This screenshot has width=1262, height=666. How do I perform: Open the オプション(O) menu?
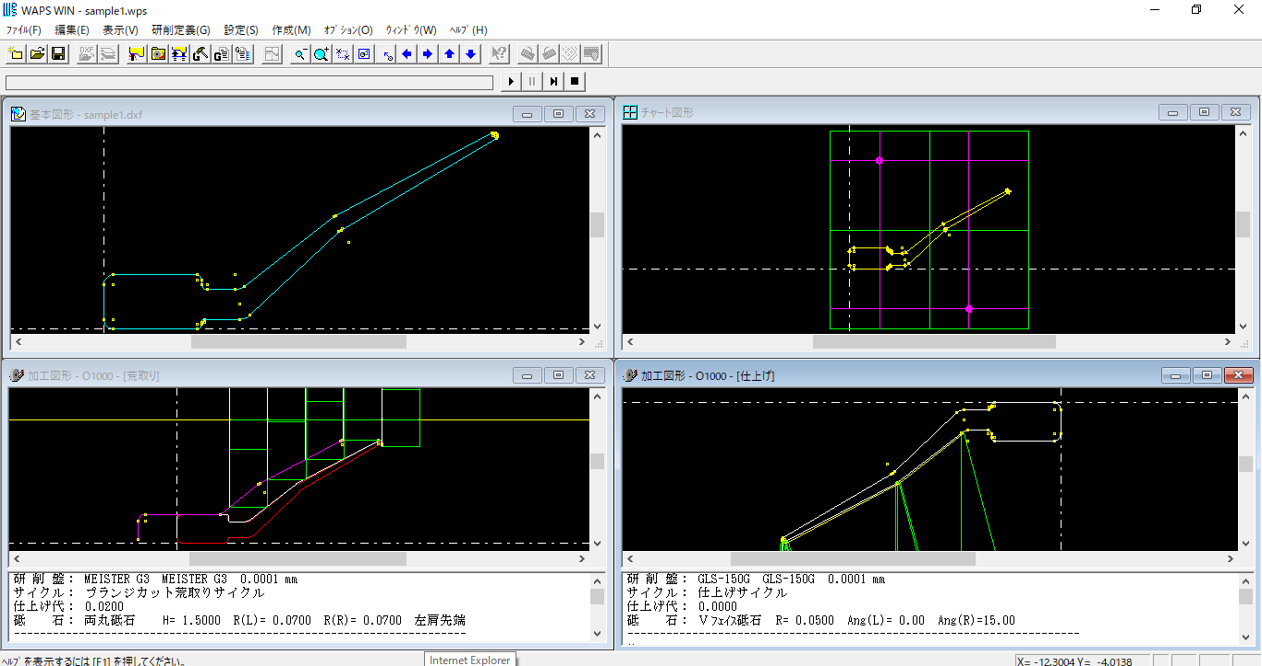pyautogui.click(x=348, y=30)
